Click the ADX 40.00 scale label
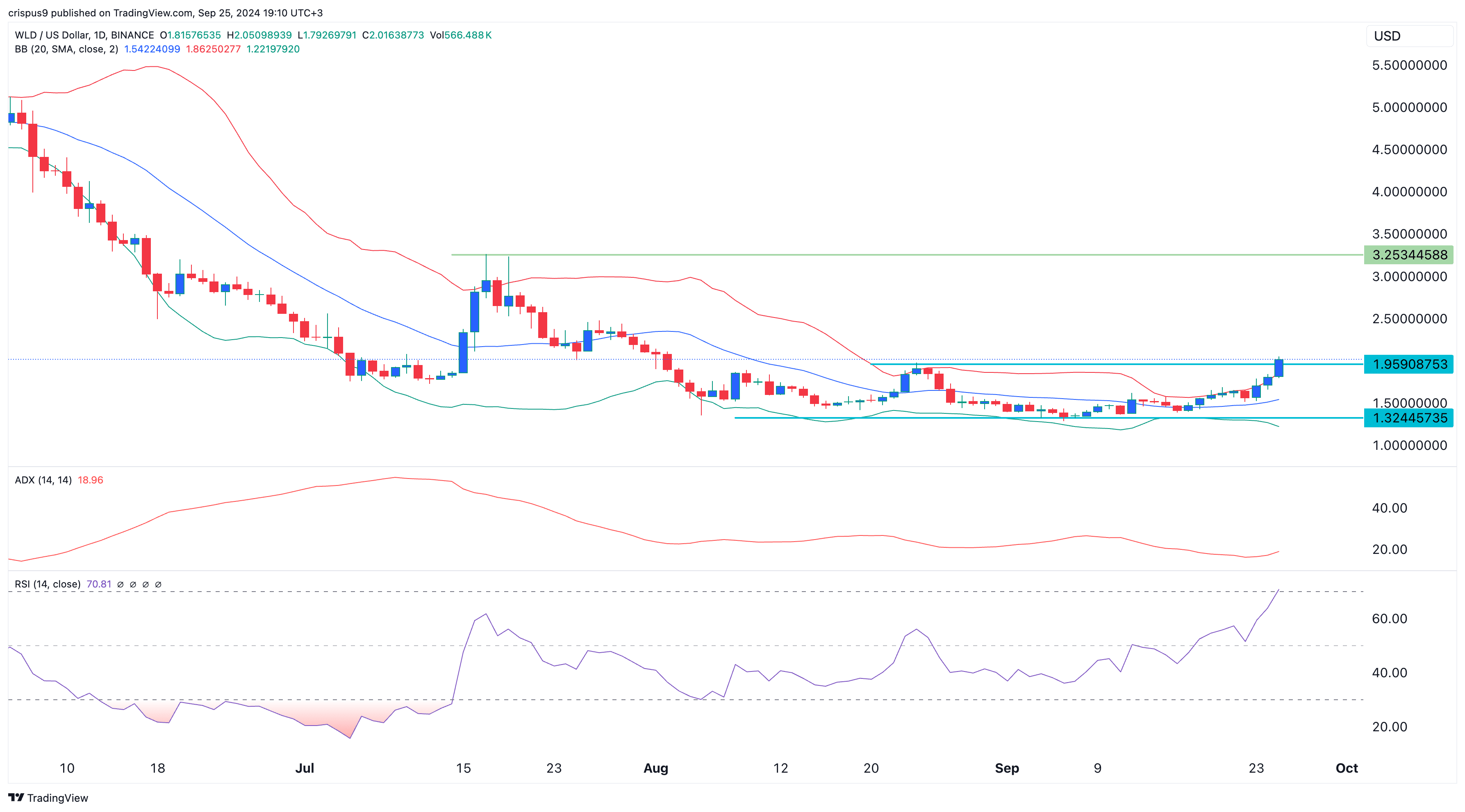The width and height of the screenshot is (1465, 812). pos(1389,508)
